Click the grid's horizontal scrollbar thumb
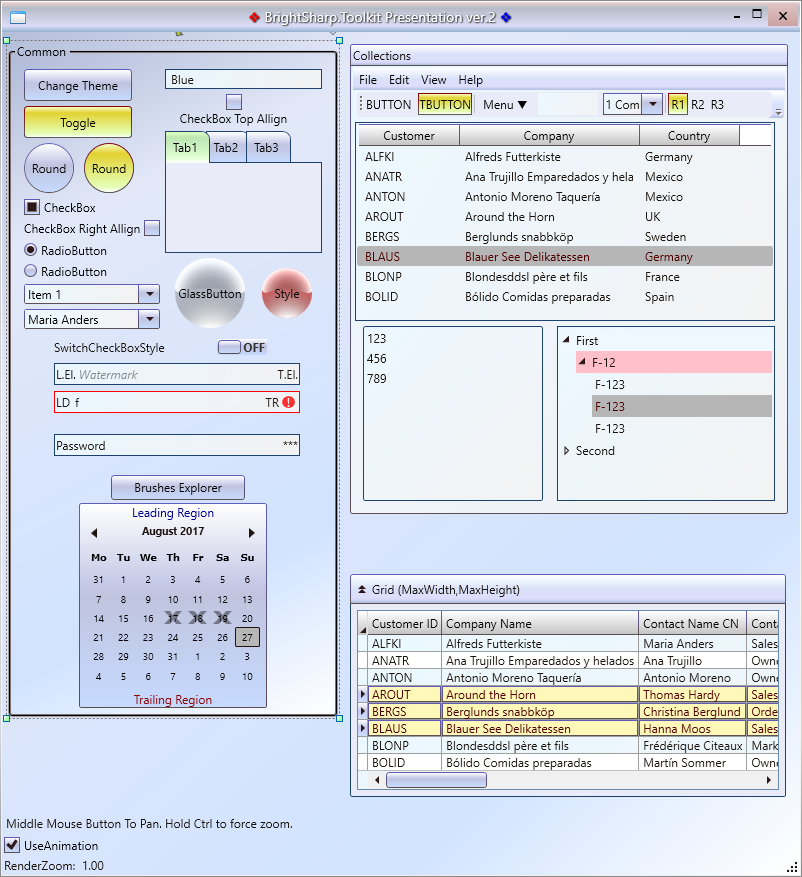This screenshot has width=802, height=877. pos(436,780)
